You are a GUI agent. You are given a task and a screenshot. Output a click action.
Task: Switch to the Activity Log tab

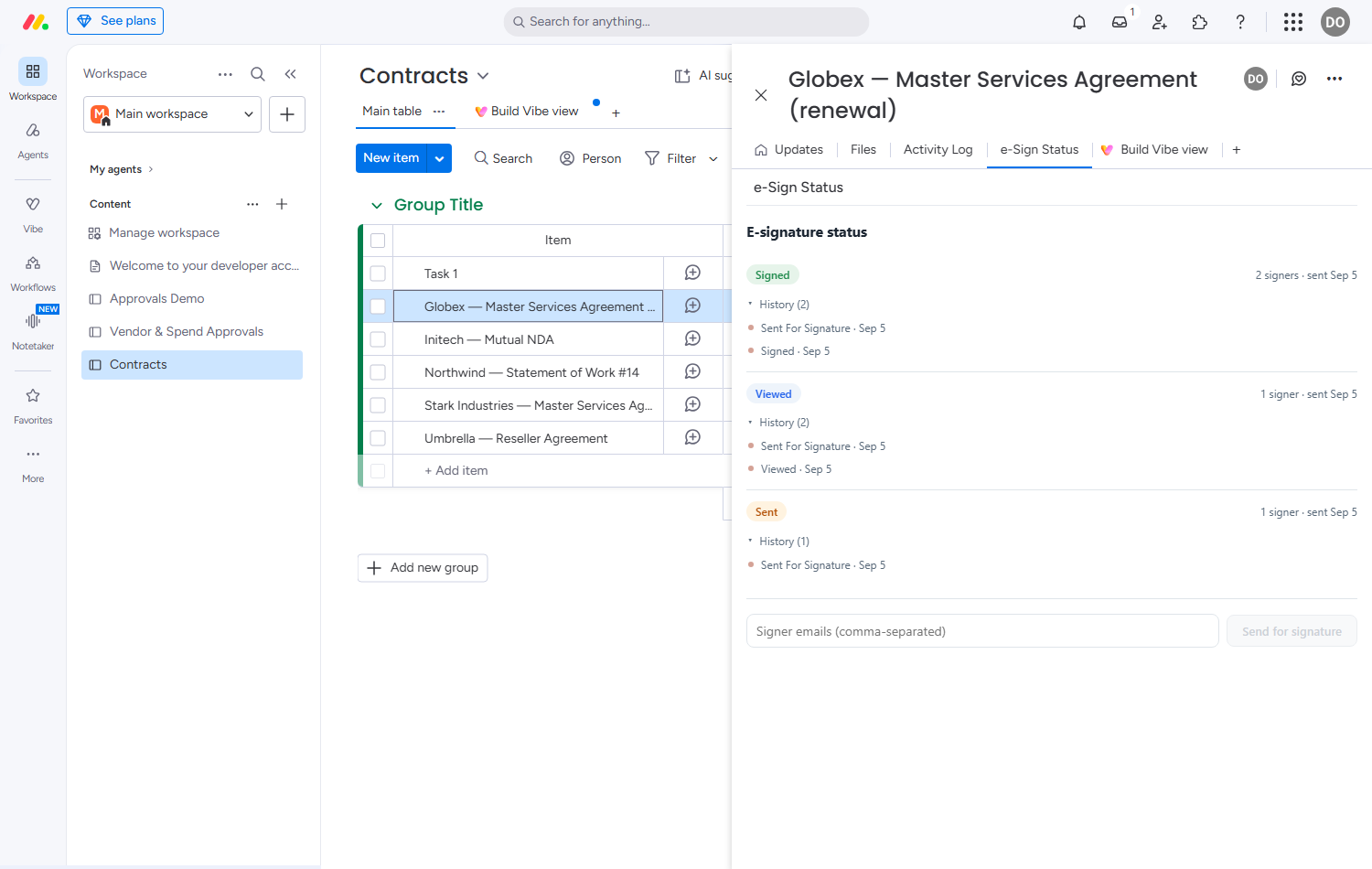point(938,150)
